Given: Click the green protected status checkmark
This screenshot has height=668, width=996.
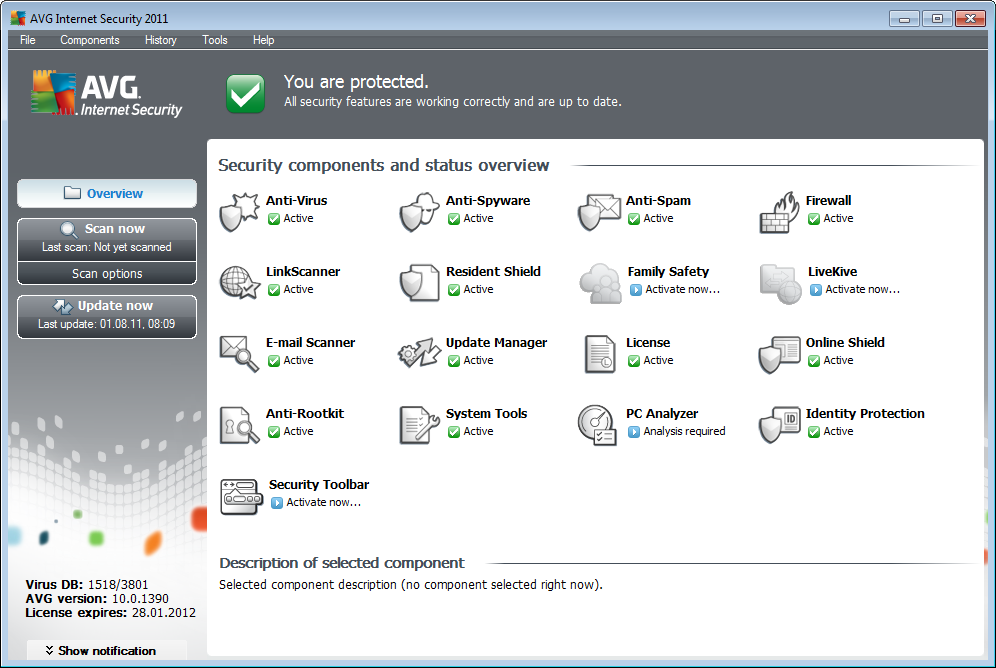Looking at the screenshot, I should click(x=245, y=93).
